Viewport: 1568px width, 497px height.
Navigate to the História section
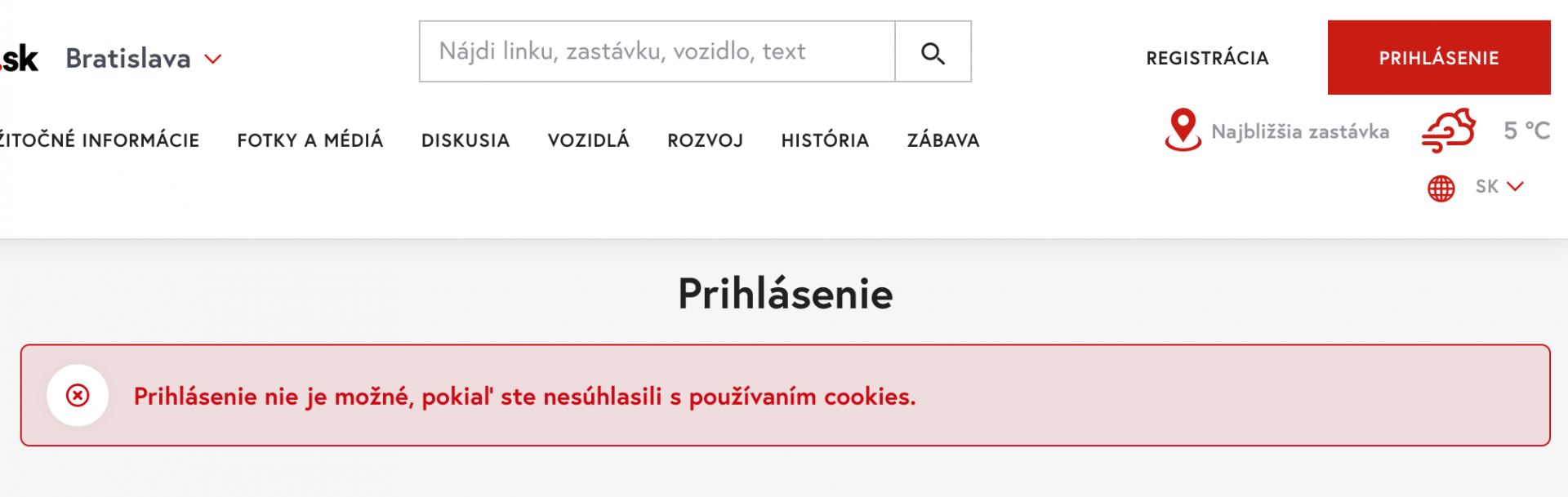(x=825, y=140)
